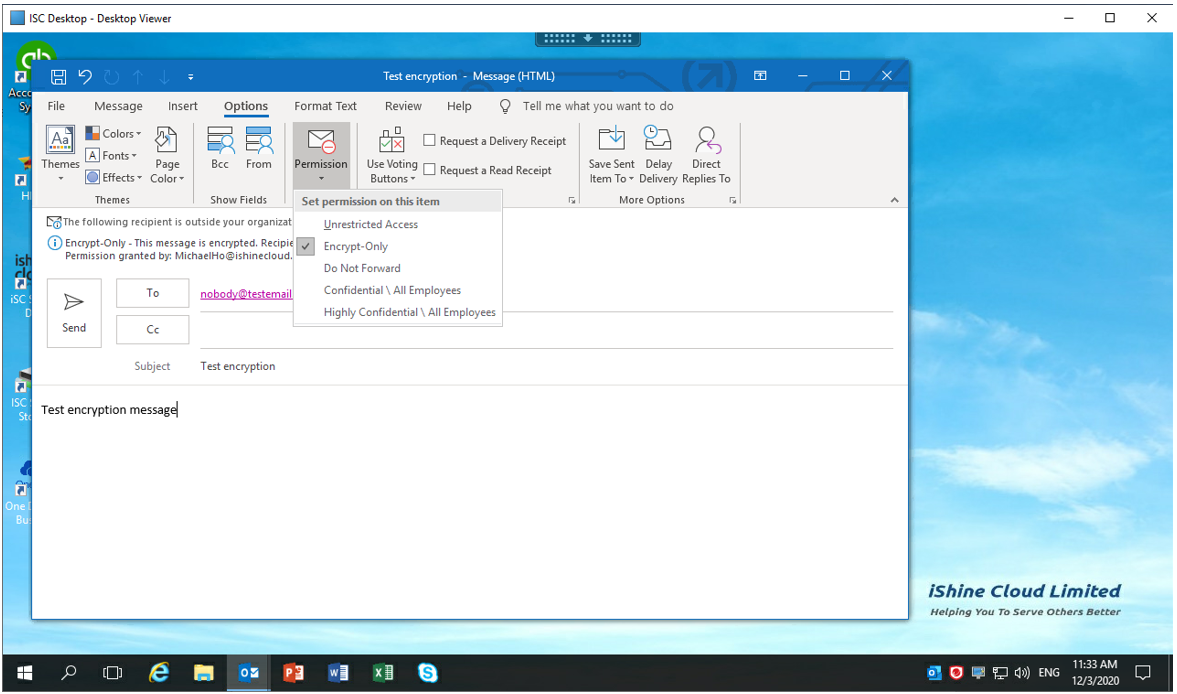Click the taskbar clock showing 11:33 AM
Viewport: 1177px width, 694px height.
tap(1095, 673)
